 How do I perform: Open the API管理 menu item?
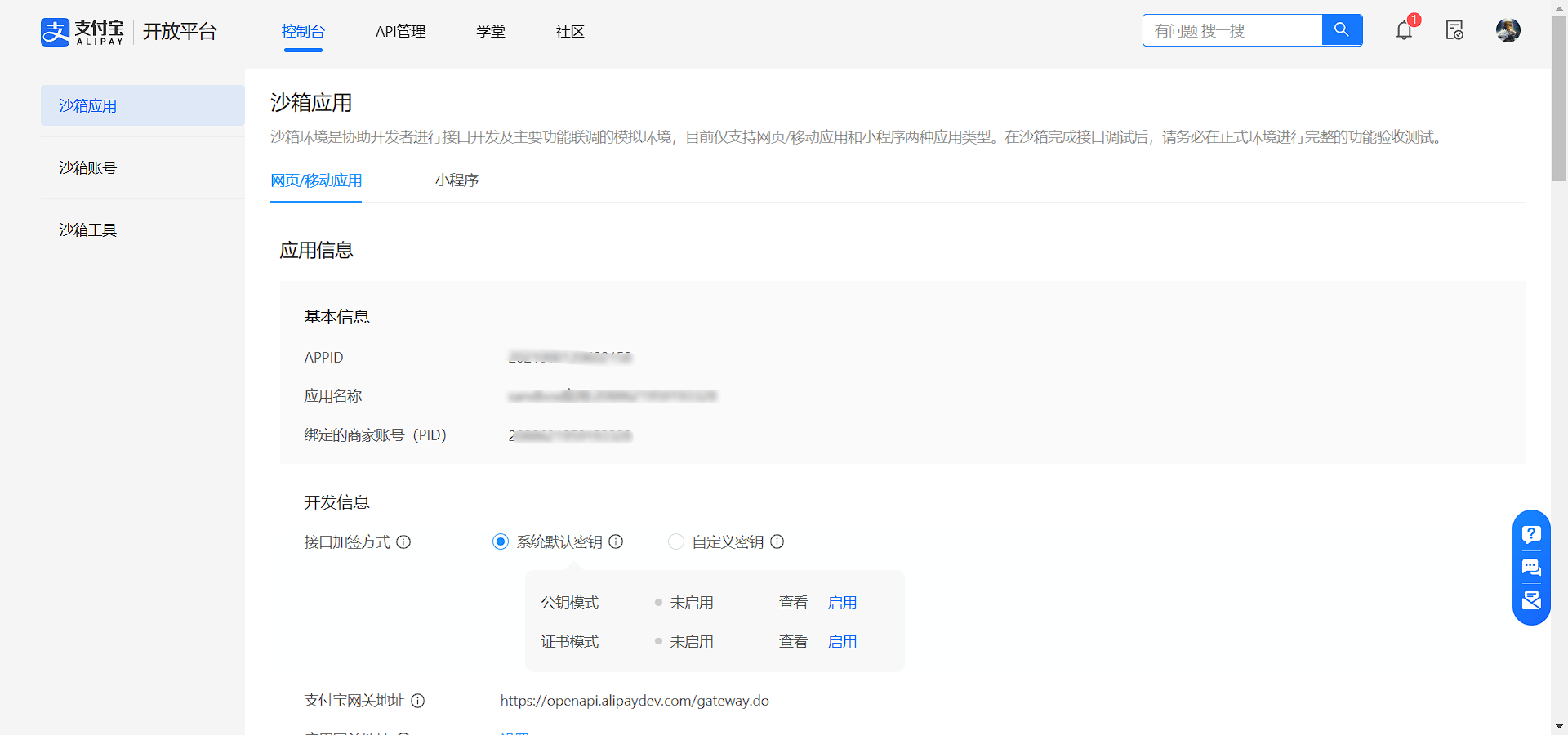[x=400, y=32]
